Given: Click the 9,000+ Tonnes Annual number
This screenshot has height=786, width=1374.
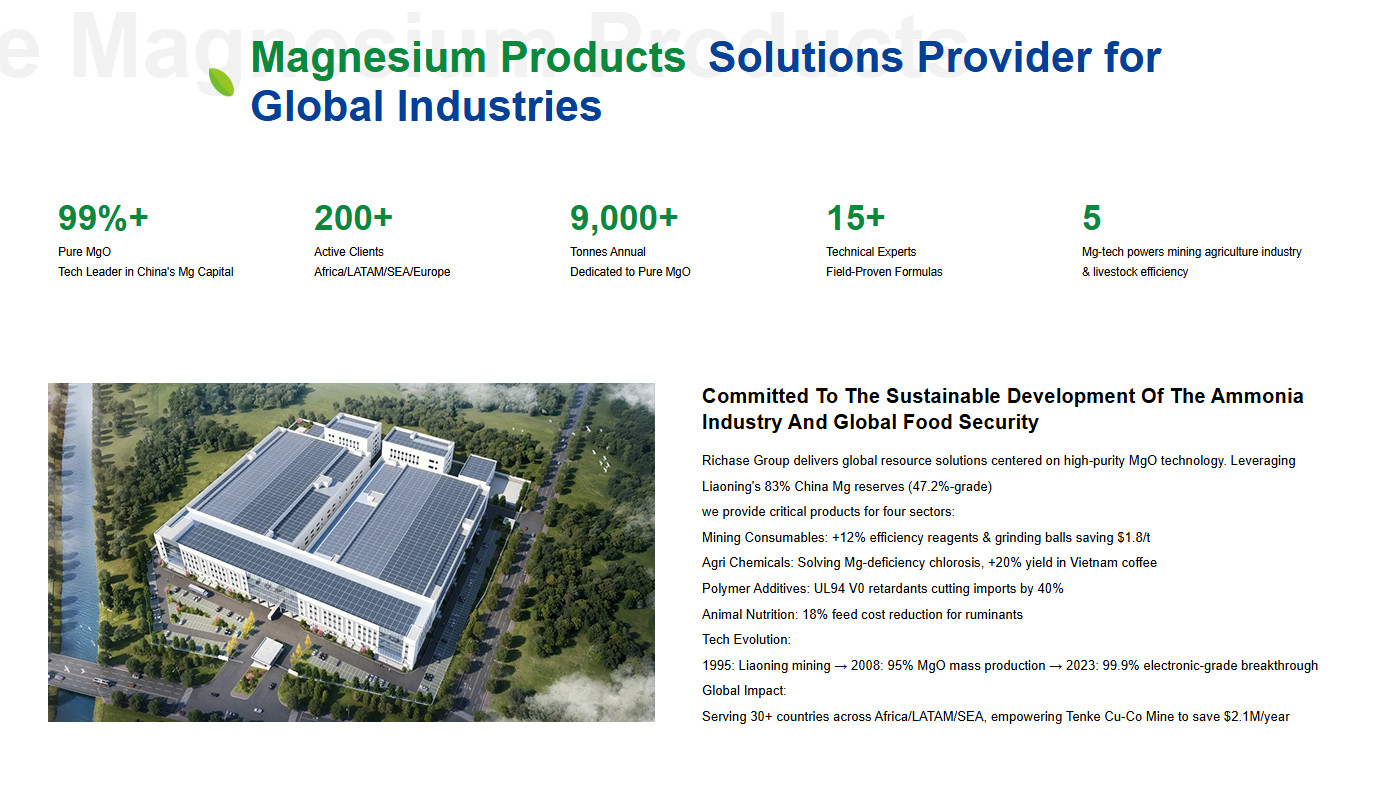Looking at the screenshot, I should [x=624, y=218].
